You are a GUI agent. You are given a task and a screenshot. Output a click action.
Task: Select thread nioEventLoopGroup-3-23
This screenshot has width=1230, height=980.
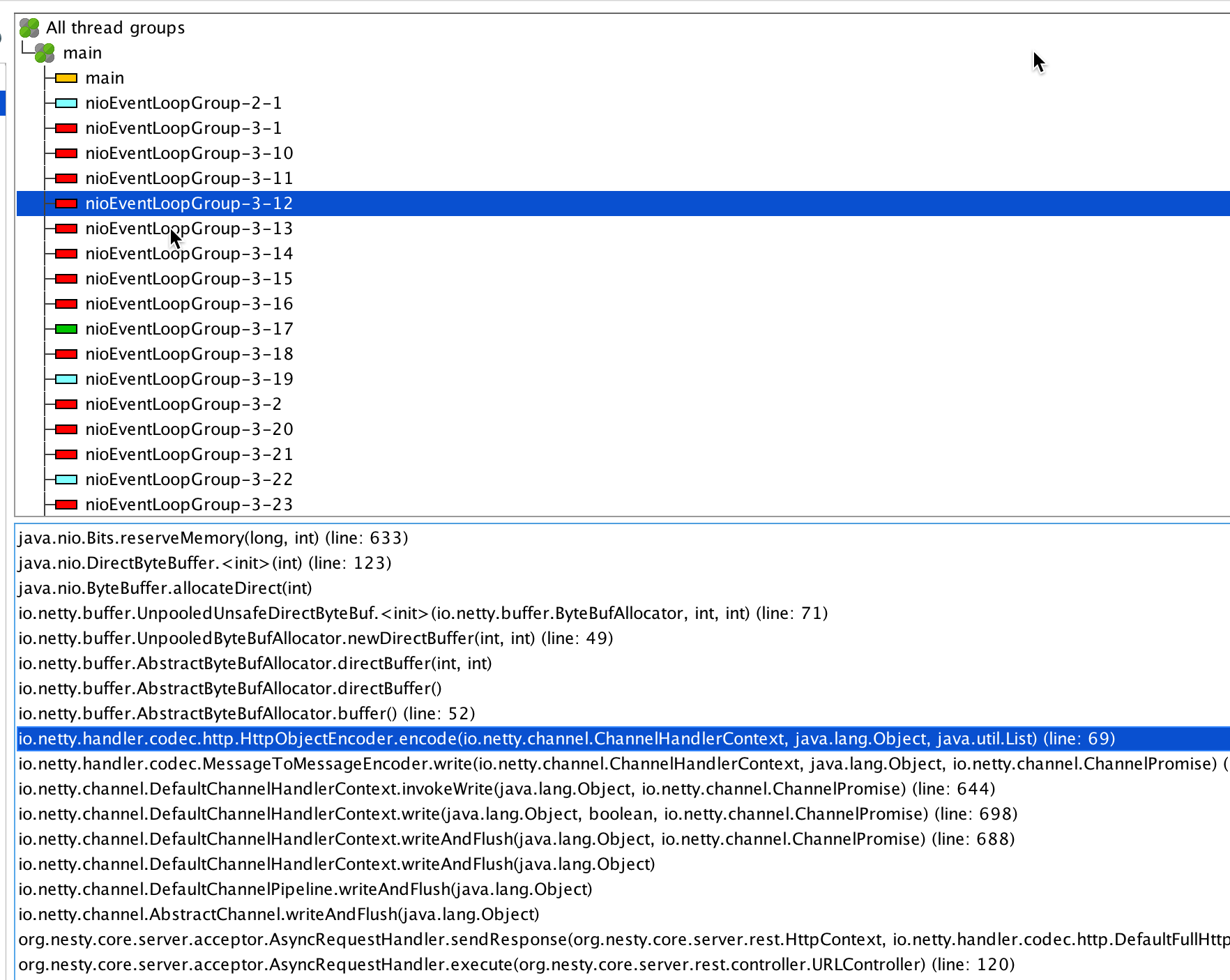pos(189,505)
